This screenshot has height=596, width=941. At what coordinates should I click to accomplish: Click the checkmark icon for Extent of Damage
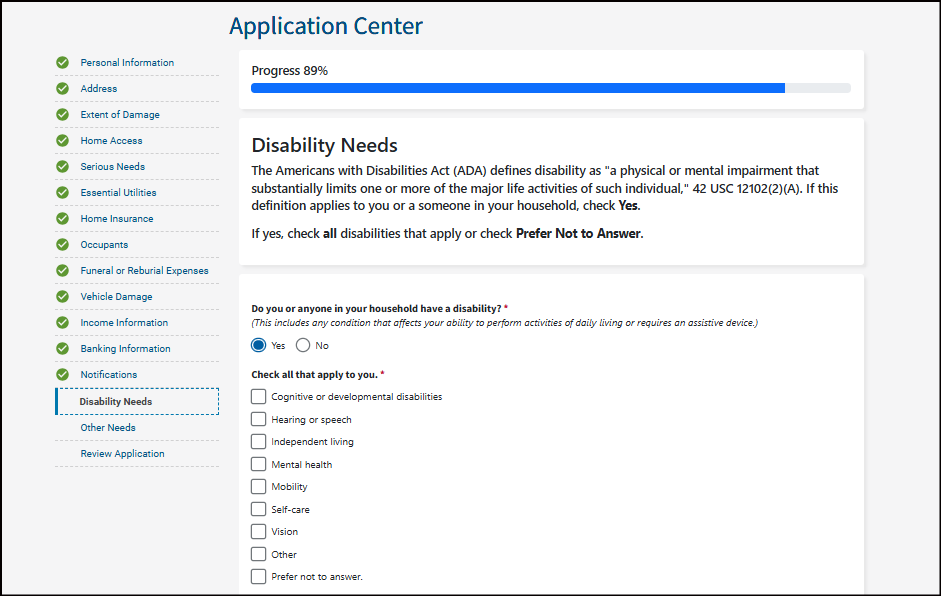click(x=63, y=115)
